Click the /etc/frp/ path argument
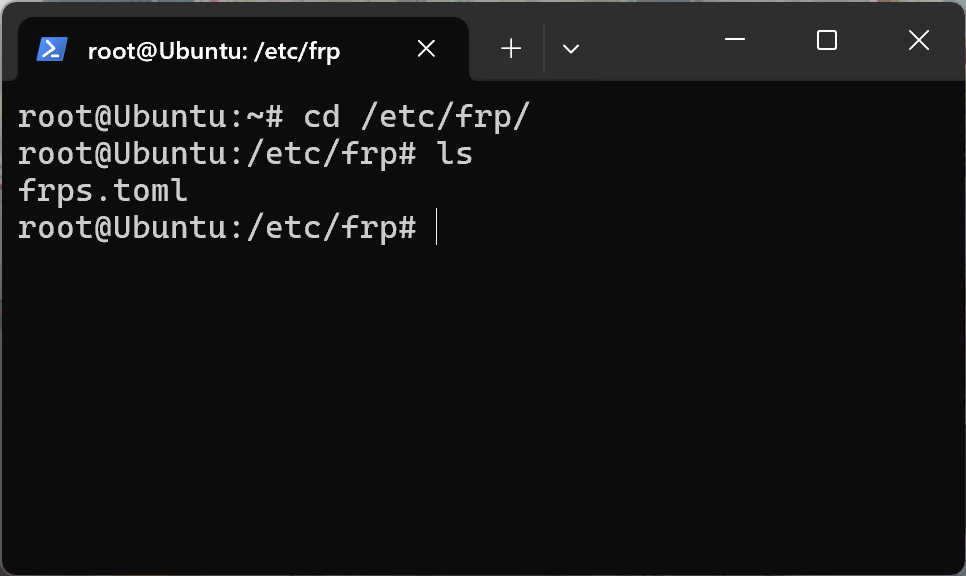The width and height of the screenshot is (966, 576). (x=445, y=117)
